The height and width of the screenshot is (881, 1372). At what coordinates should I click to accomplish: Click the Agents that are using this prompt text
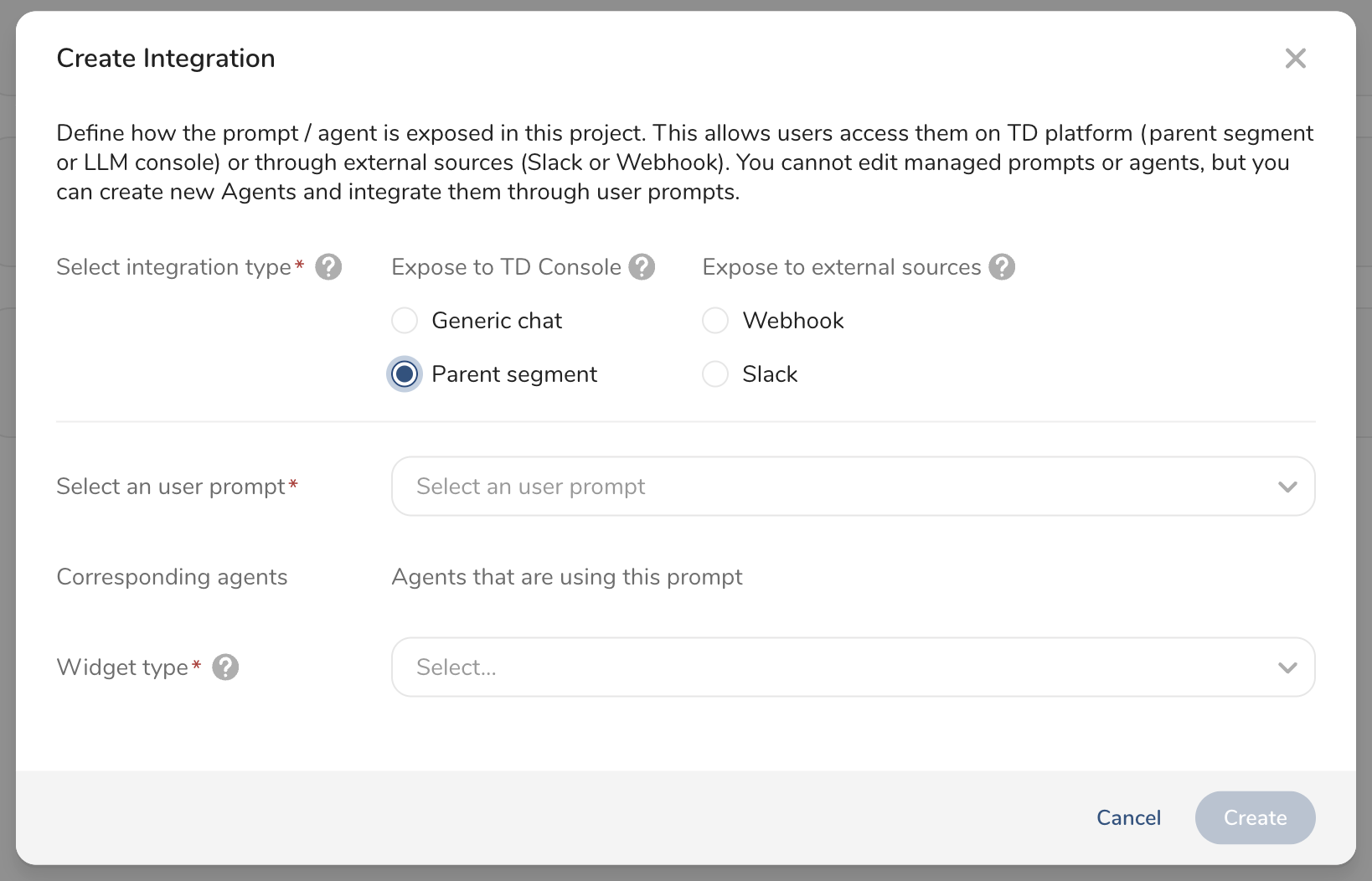(x=567, y=577)
